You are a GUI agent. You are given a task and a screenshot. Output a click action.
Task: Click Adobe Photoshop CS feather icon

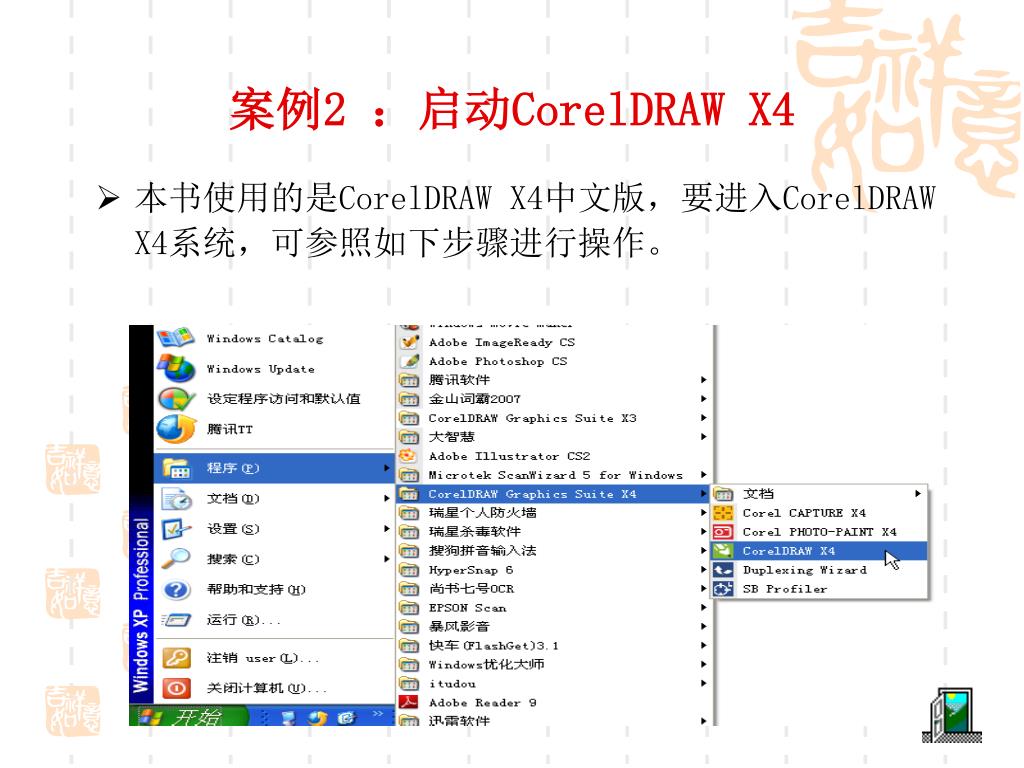[x=409, y=360]
